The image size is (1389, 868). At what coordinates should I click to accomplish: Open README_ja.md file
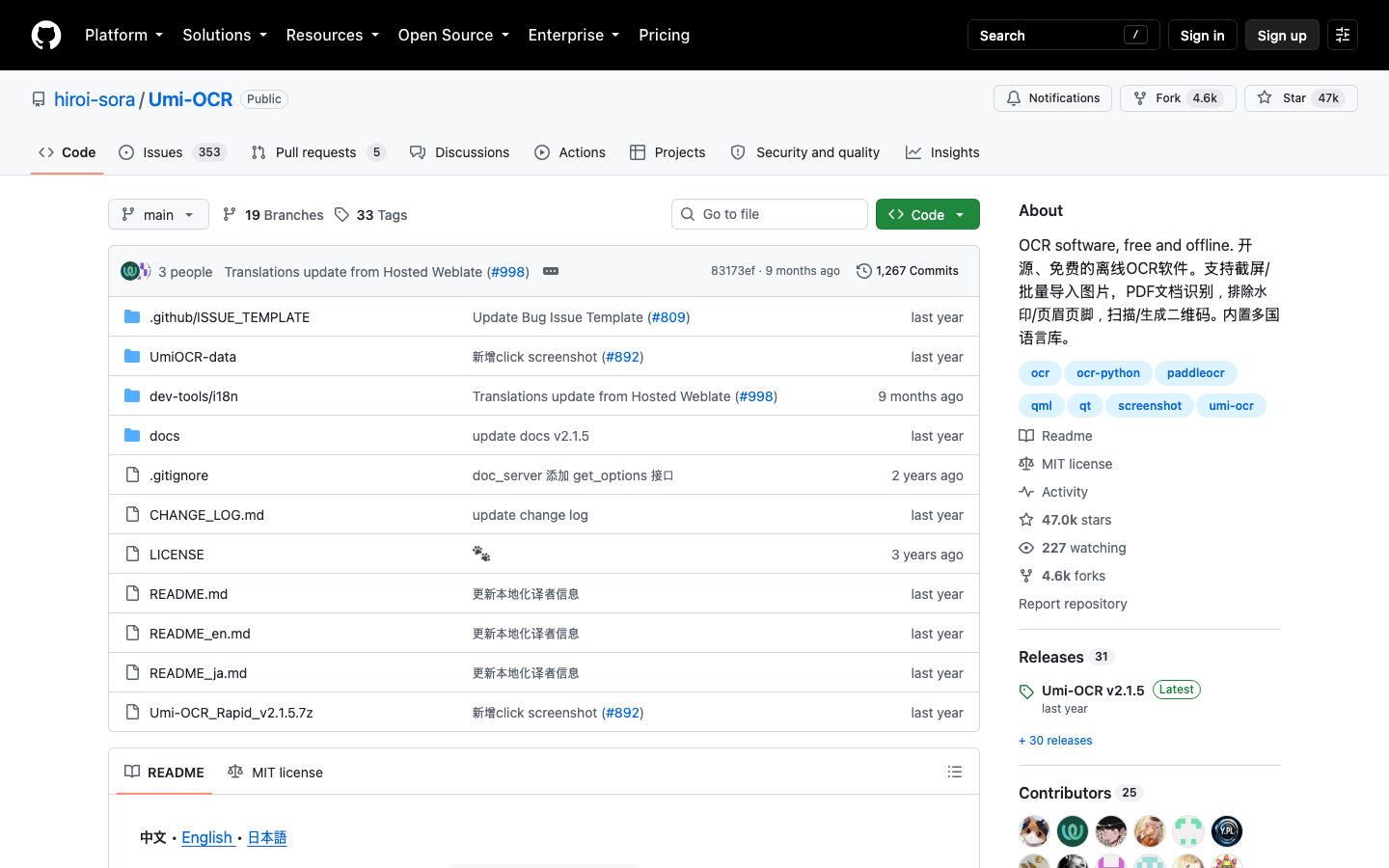(198, 673)
